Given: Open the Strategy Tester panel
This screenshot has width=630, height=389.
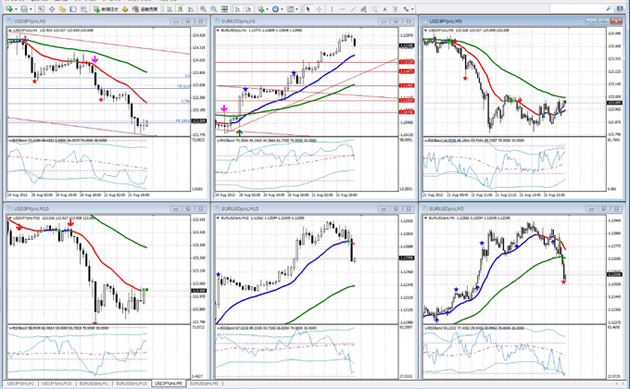Looking at the screenshot, I should pyautogui.click(x=84, y=9).
